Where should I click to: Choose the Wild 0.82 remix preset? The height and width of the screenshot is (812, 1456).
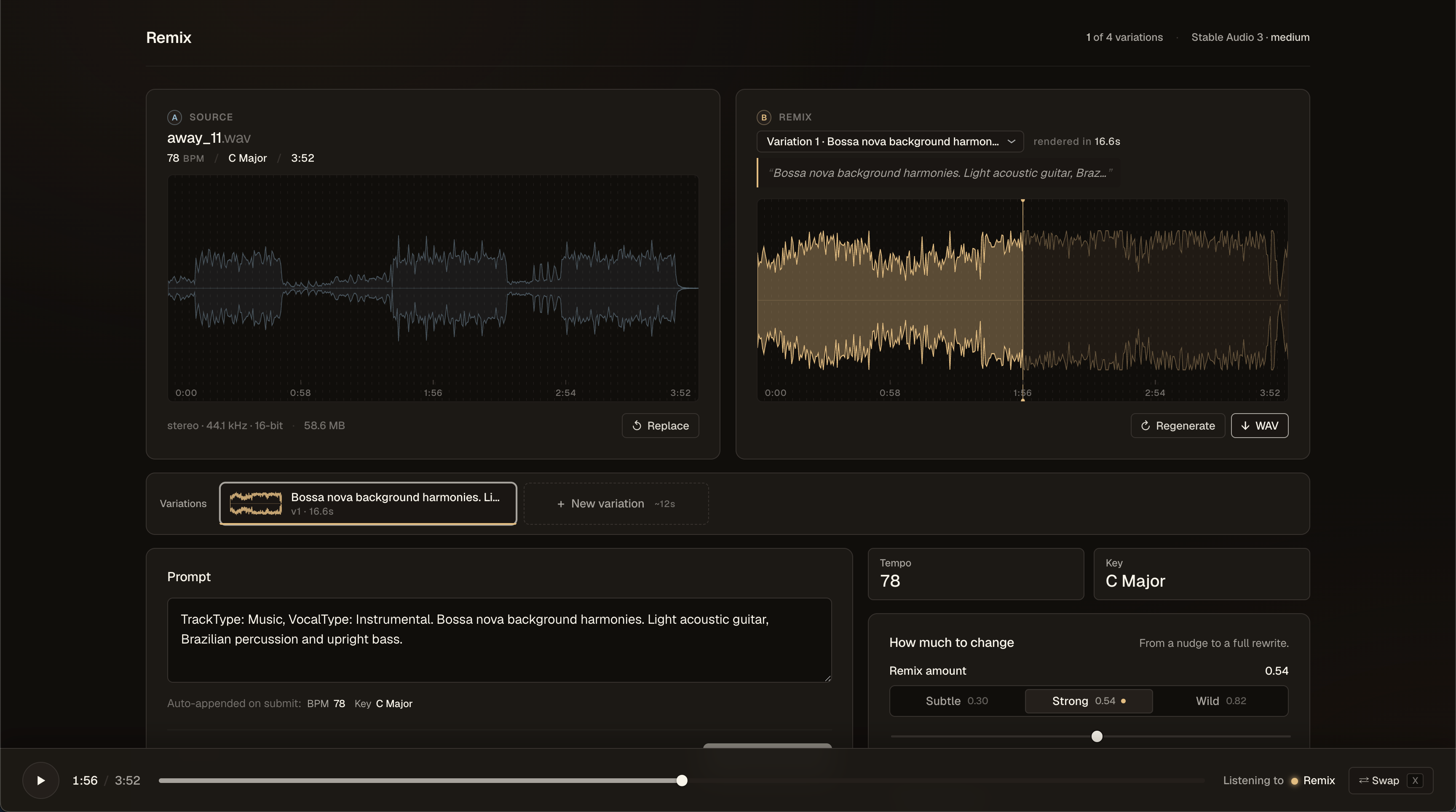click(x=1221, y=701)
